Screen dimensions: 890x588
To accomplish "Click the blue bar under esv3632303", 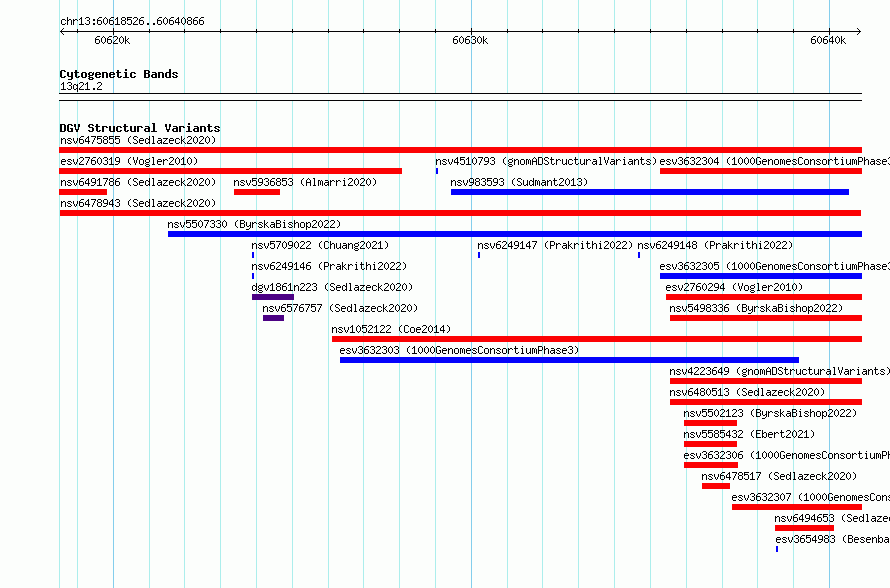I will (x=569, y=360).
